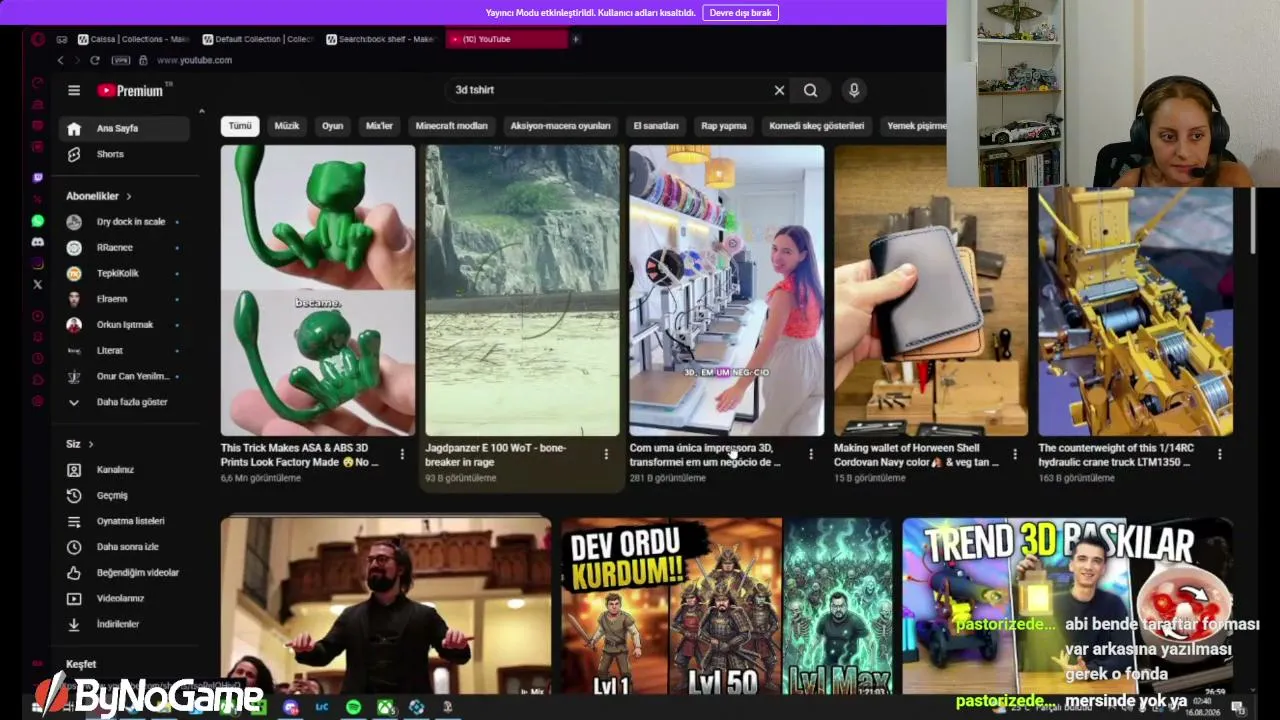
Task: Open Instagram from the browser sidebar
Action: pos(38,263)
